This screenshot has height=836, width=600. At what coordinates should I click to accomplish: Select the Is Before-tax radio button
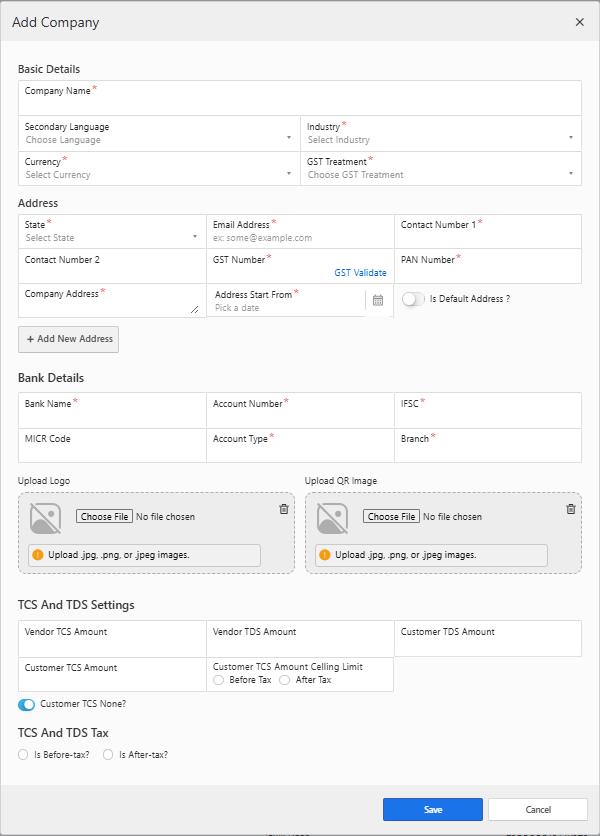tap(23, 755)
